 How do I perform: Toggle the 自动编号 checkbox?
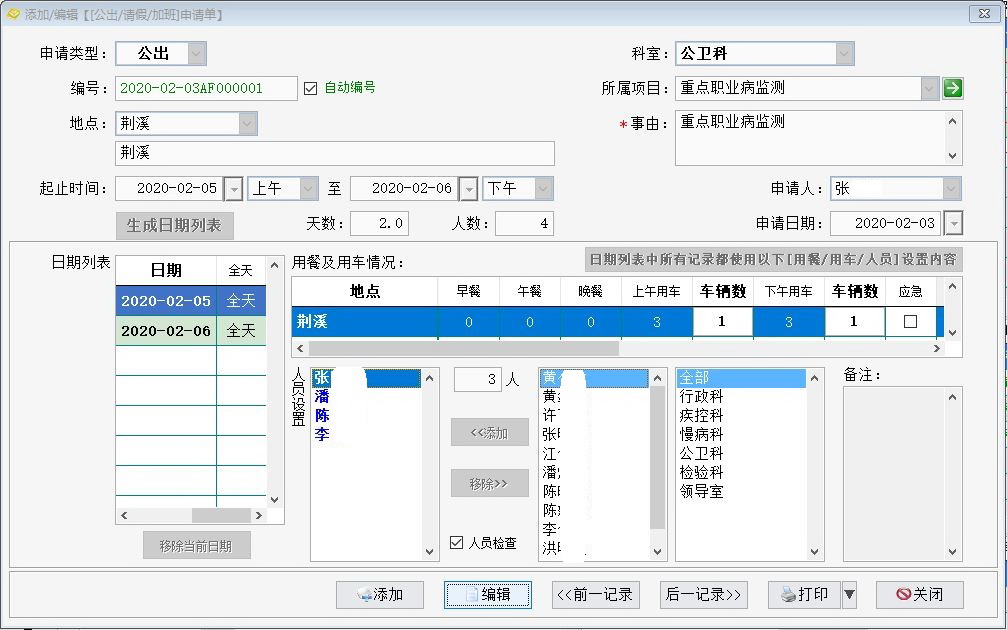click(x=311, y=88)
